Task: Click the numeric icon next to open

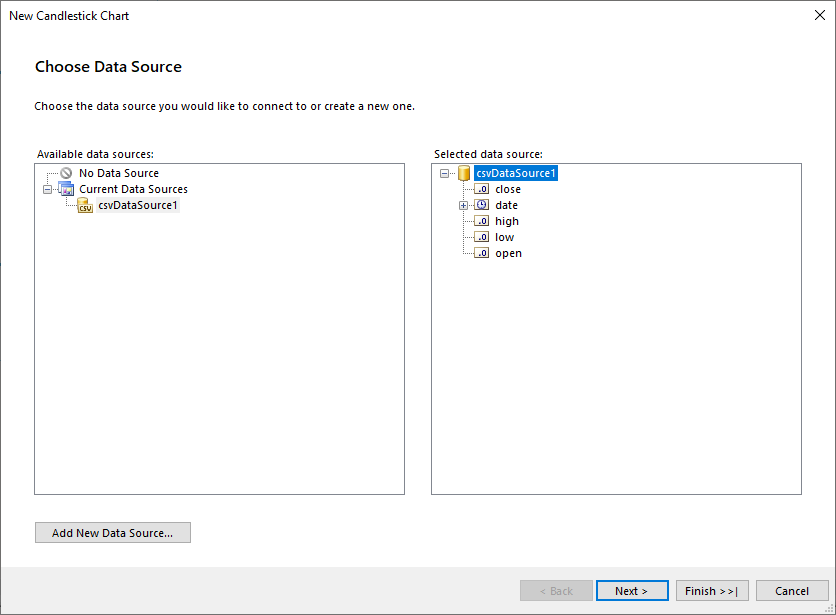Action: coord(481,253)
